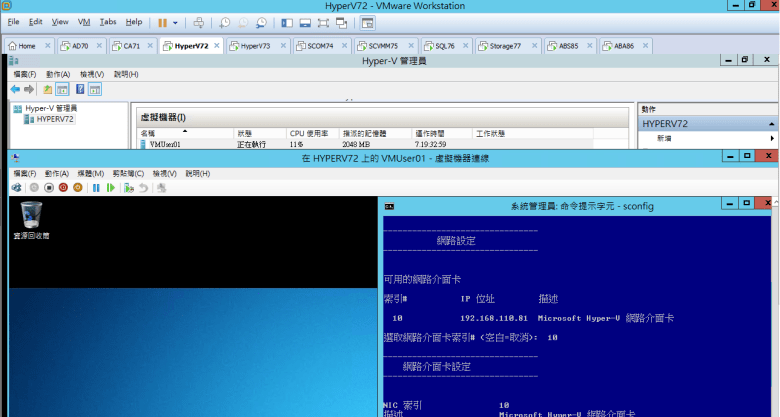This screenshot has width=780, height=417.
Task: Open the VM menu in VMware menu bar
Action: [84, 21]
